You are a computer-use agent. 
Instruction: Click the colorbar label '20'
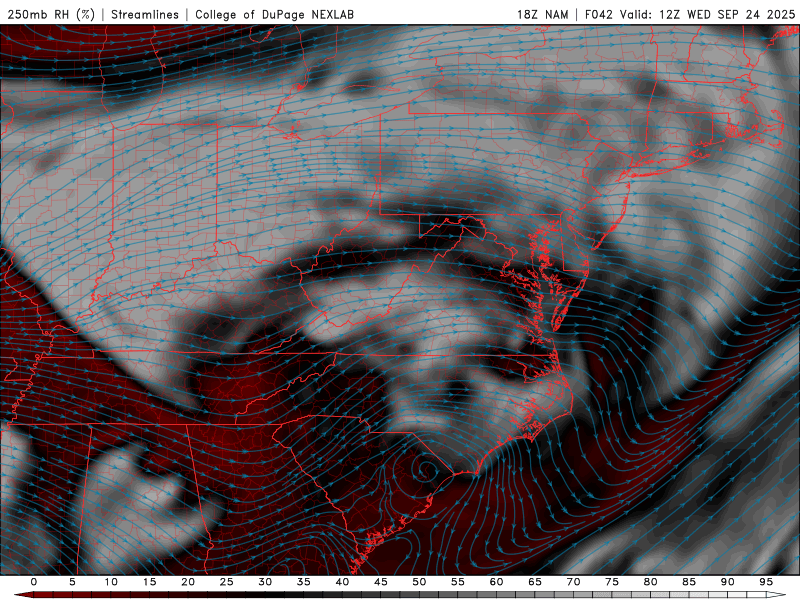188,582
